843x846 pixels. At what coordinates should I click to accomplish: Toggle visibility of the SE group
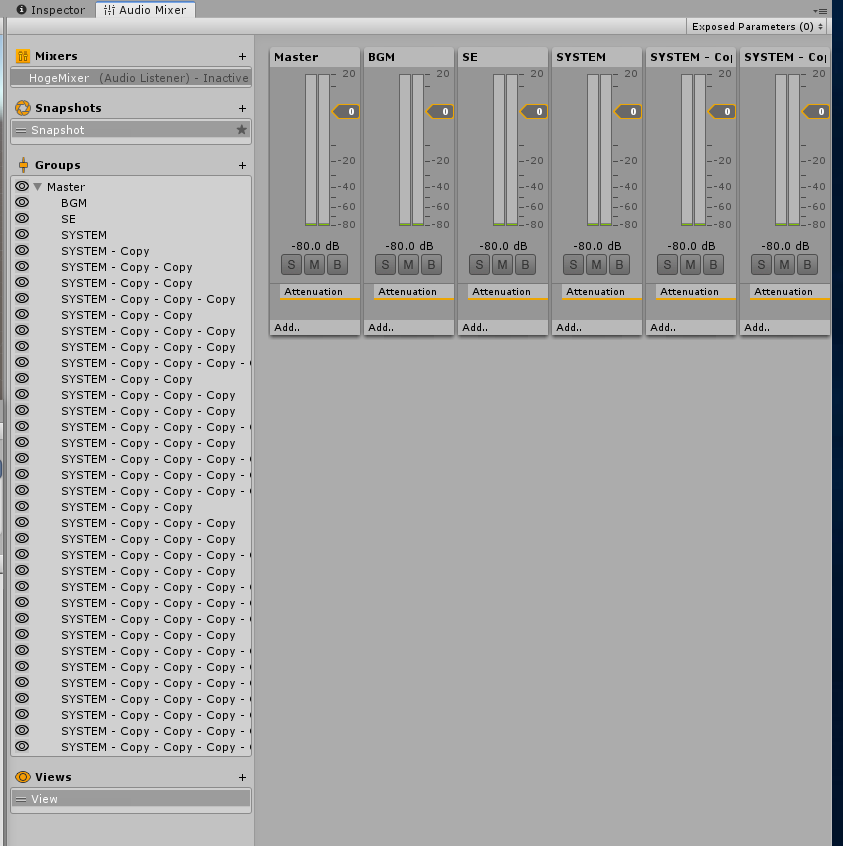(x=22, y=219)
